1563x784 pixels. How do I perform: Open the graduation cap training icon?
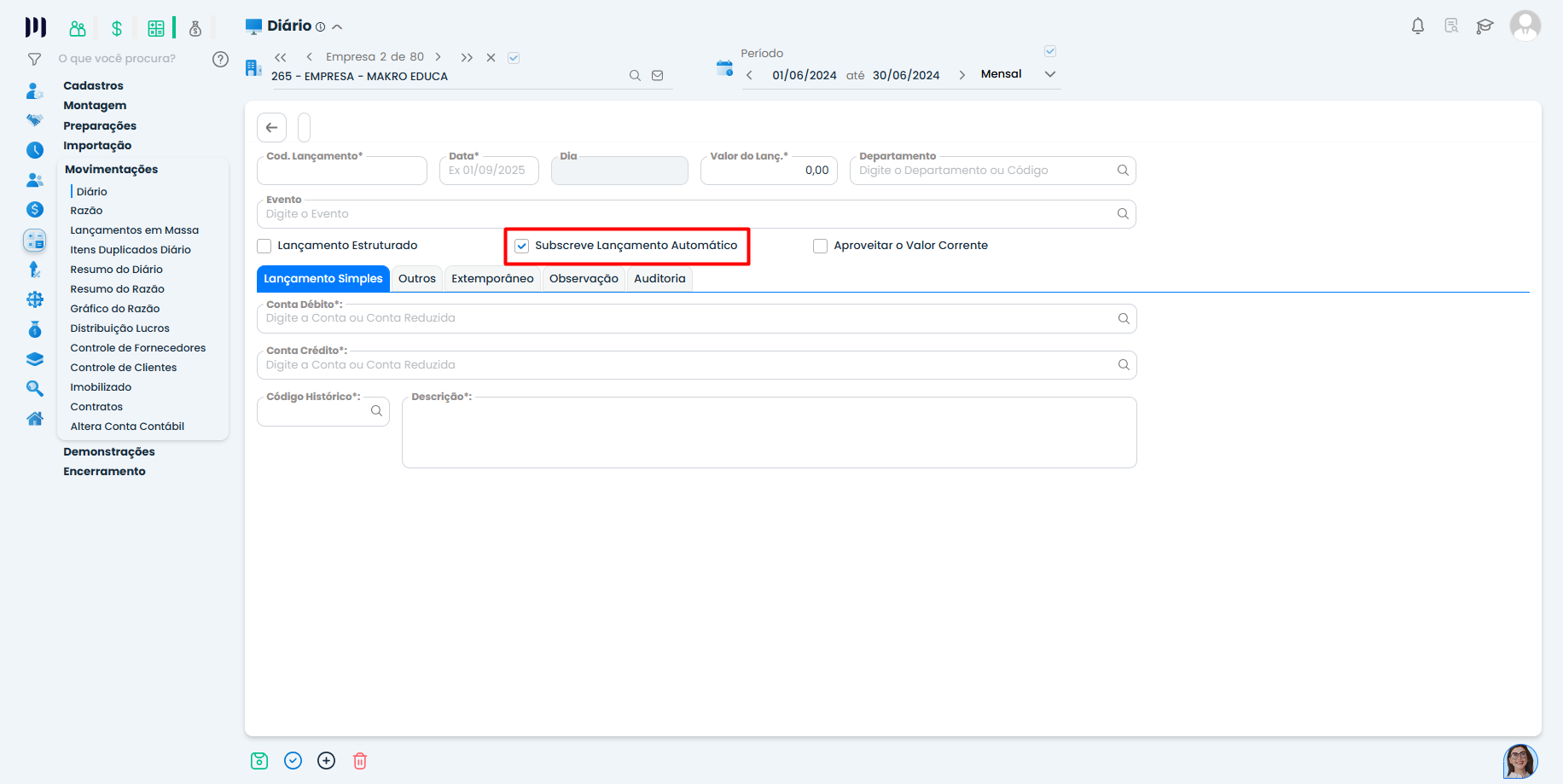click(x=1485, y=26)
